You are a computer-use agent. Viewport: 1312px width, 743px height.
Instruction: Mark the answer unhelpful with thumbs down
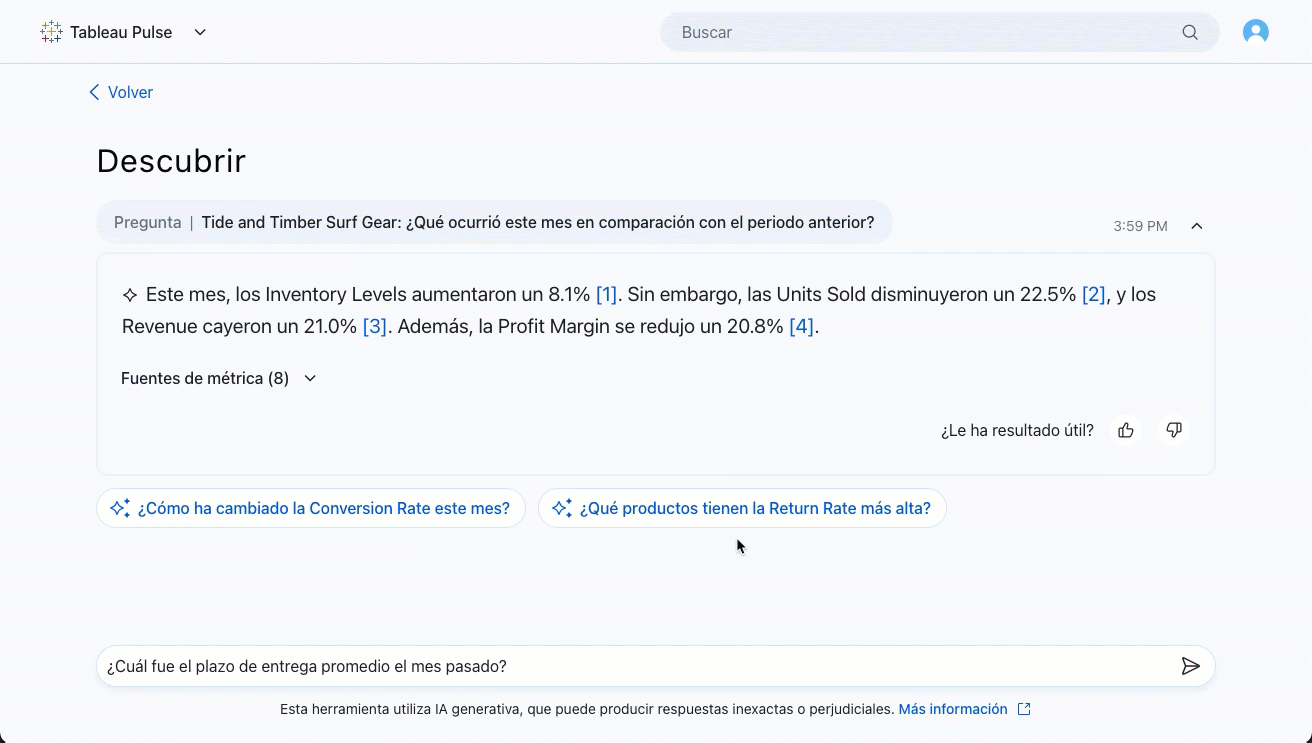[1174, 430]
